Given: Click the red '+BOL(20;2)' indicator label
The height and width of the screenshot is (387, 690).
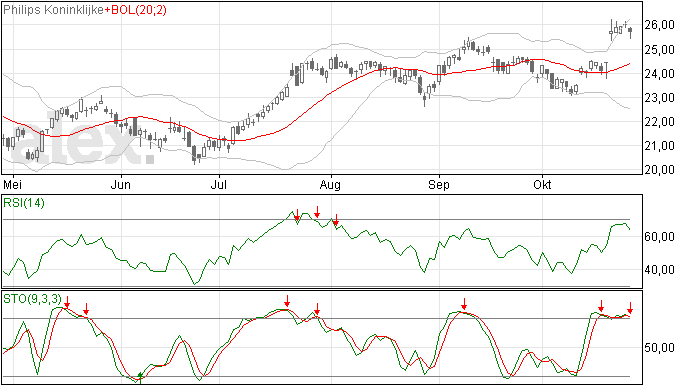Looking at the screenshot, I should [136, 10].
